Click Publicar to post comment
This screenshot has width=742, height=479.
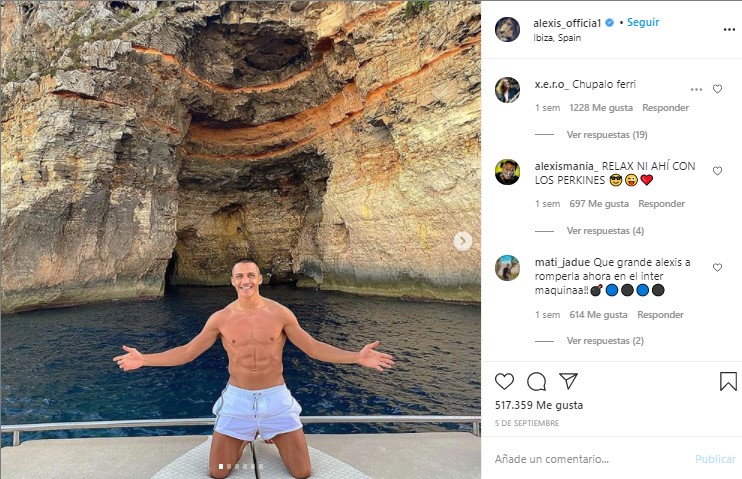point(715,459)
